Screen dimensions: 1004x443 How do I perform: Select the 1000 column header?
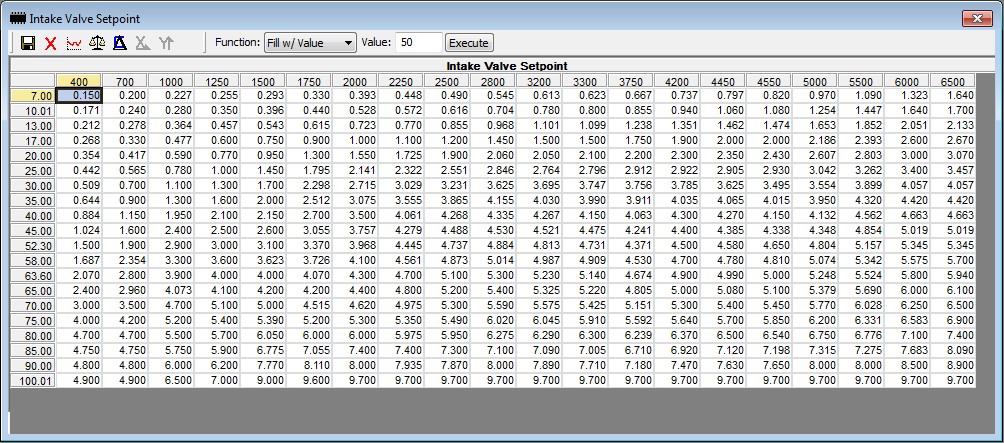pyautogui.click(x=170, y=81)
